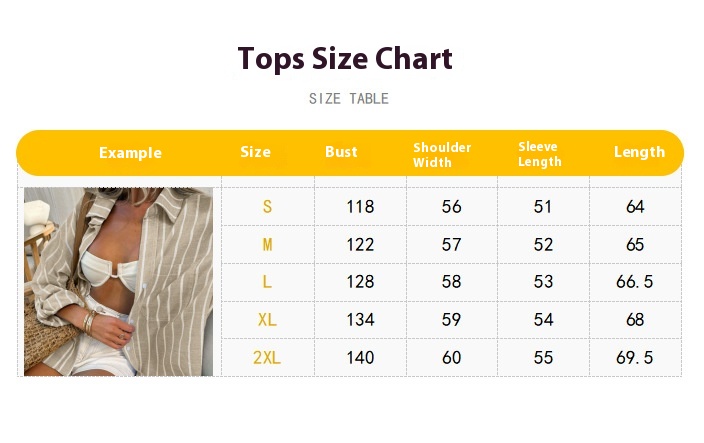Click the XL size label

(x=267, y=320)
